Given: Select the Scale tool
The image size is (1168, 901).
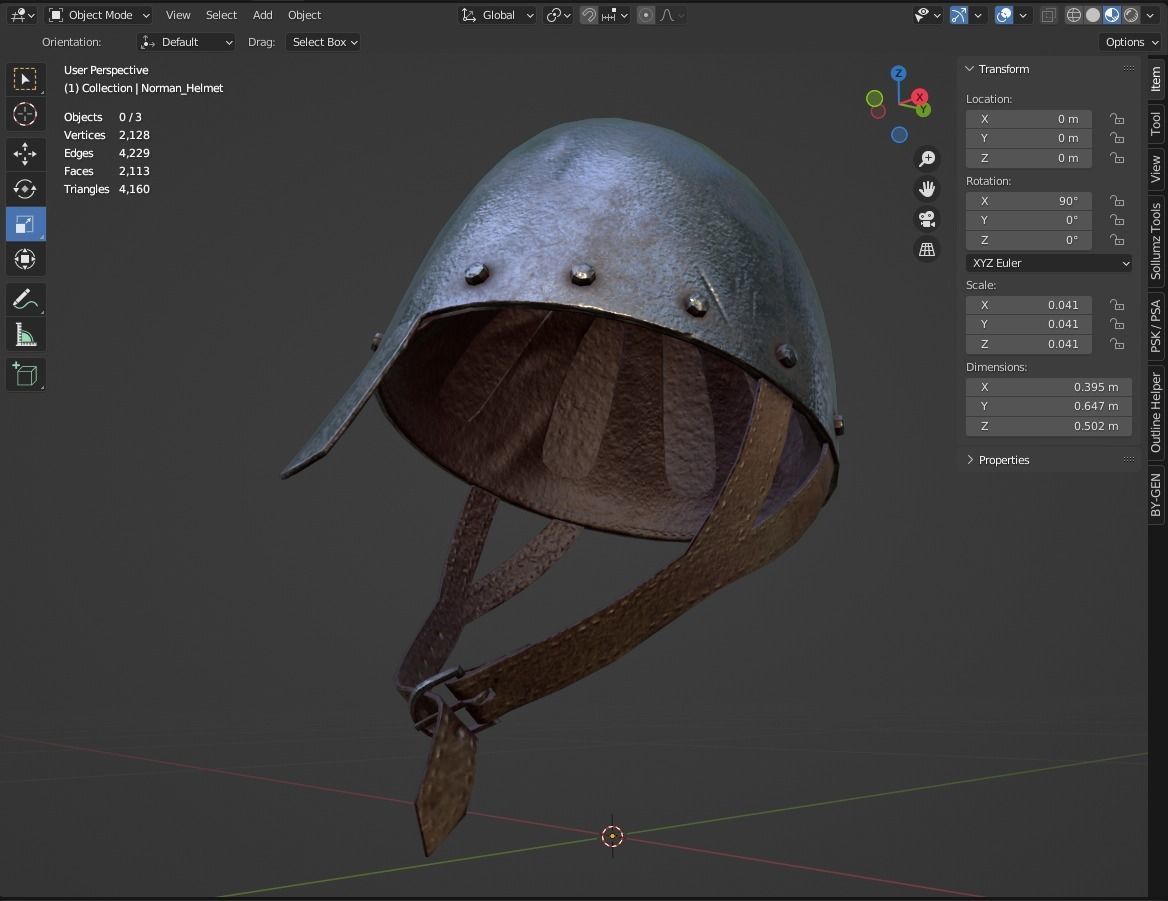Looking at the screenshot, I should click(x=25, y=223).
